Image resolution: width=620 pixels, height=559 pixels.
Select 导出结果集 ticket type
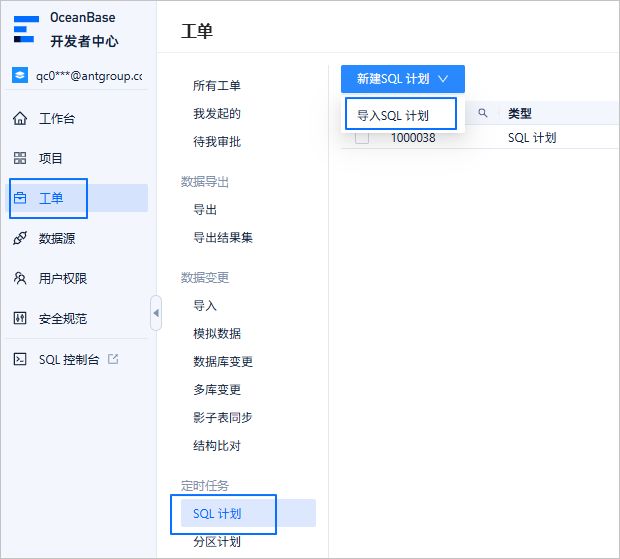click(223, 238)
